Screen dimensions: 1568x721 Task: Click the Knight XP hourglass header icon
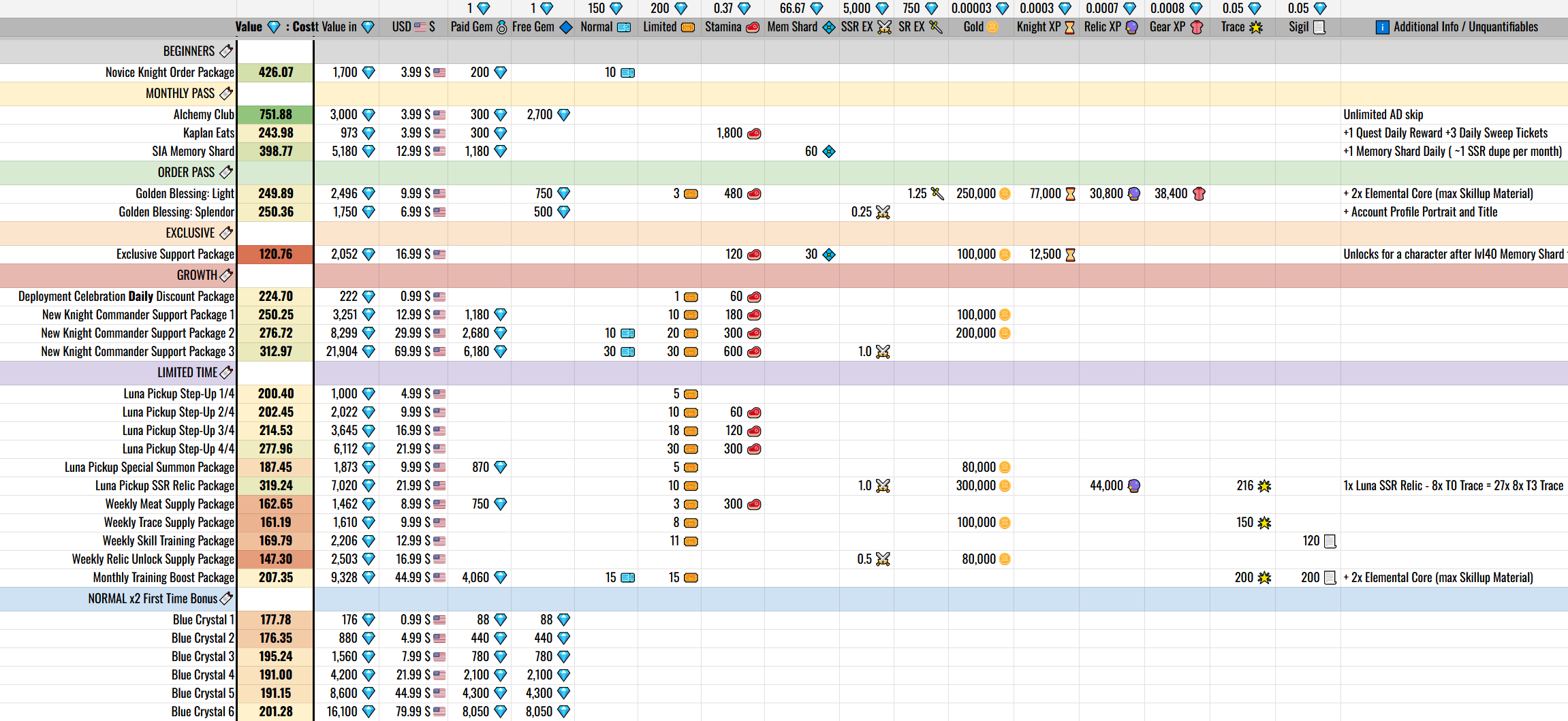(x=1069, y=27)
